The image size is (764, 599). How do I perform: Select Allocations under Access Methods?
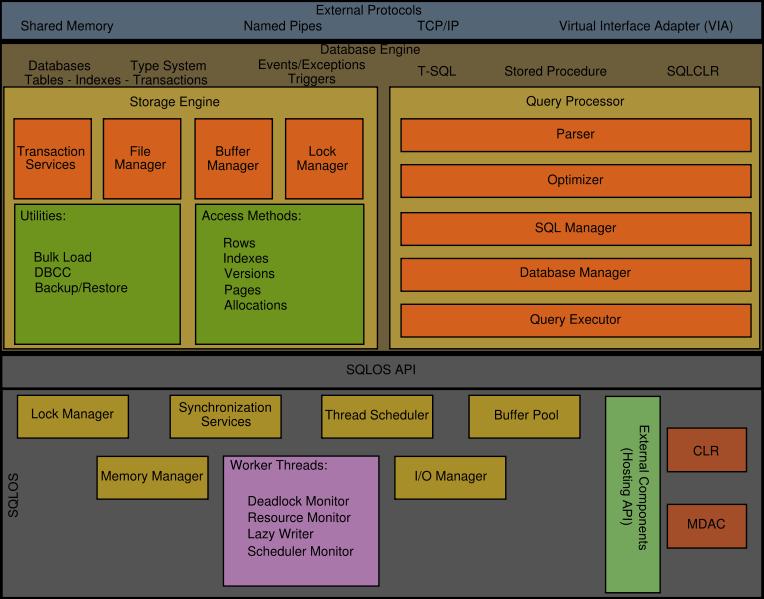coord(255,306)
